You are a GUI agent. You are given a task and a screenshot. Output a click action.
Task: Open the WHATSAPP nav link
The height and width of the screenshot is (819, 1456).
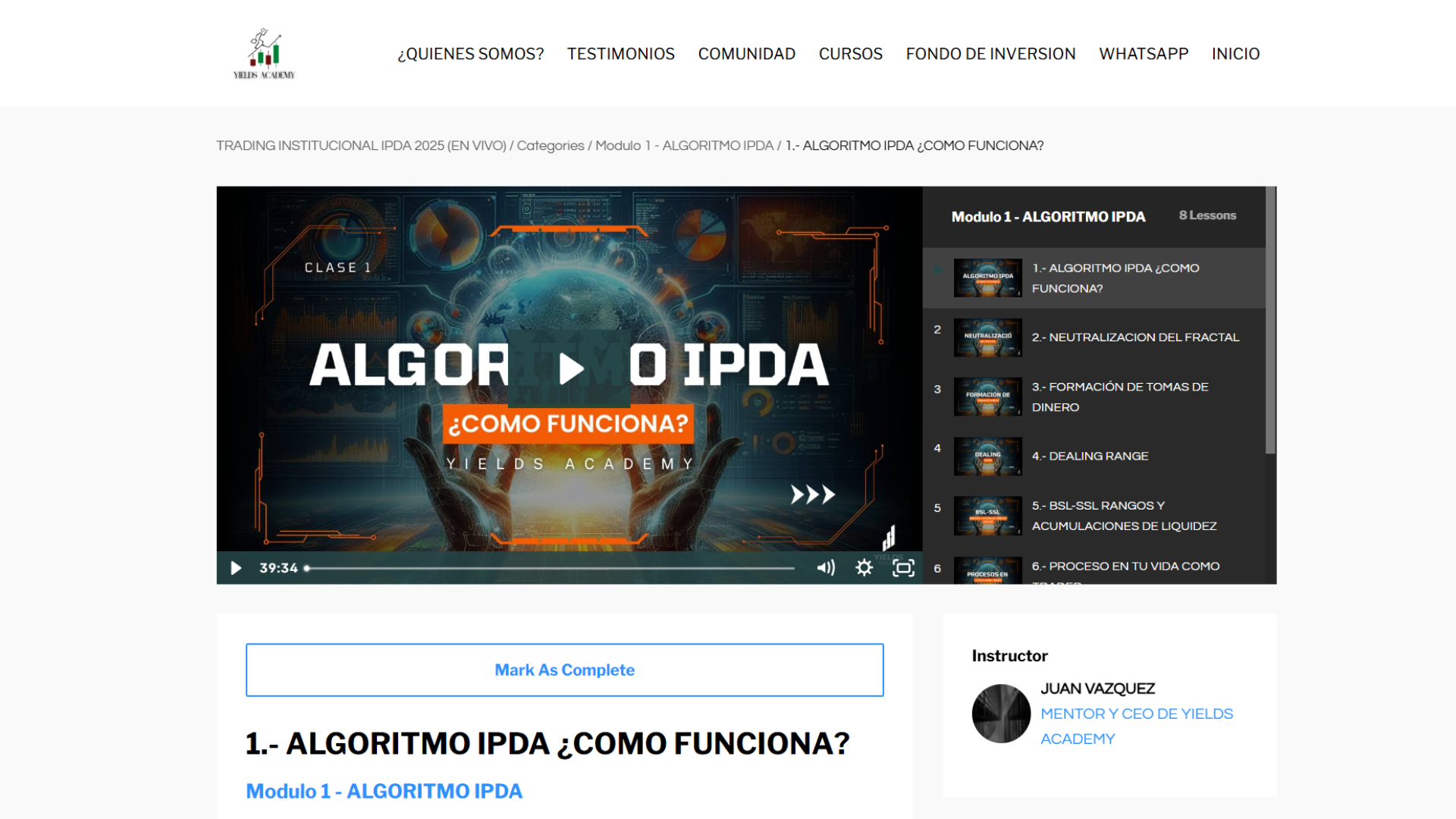pos(1143,54)
